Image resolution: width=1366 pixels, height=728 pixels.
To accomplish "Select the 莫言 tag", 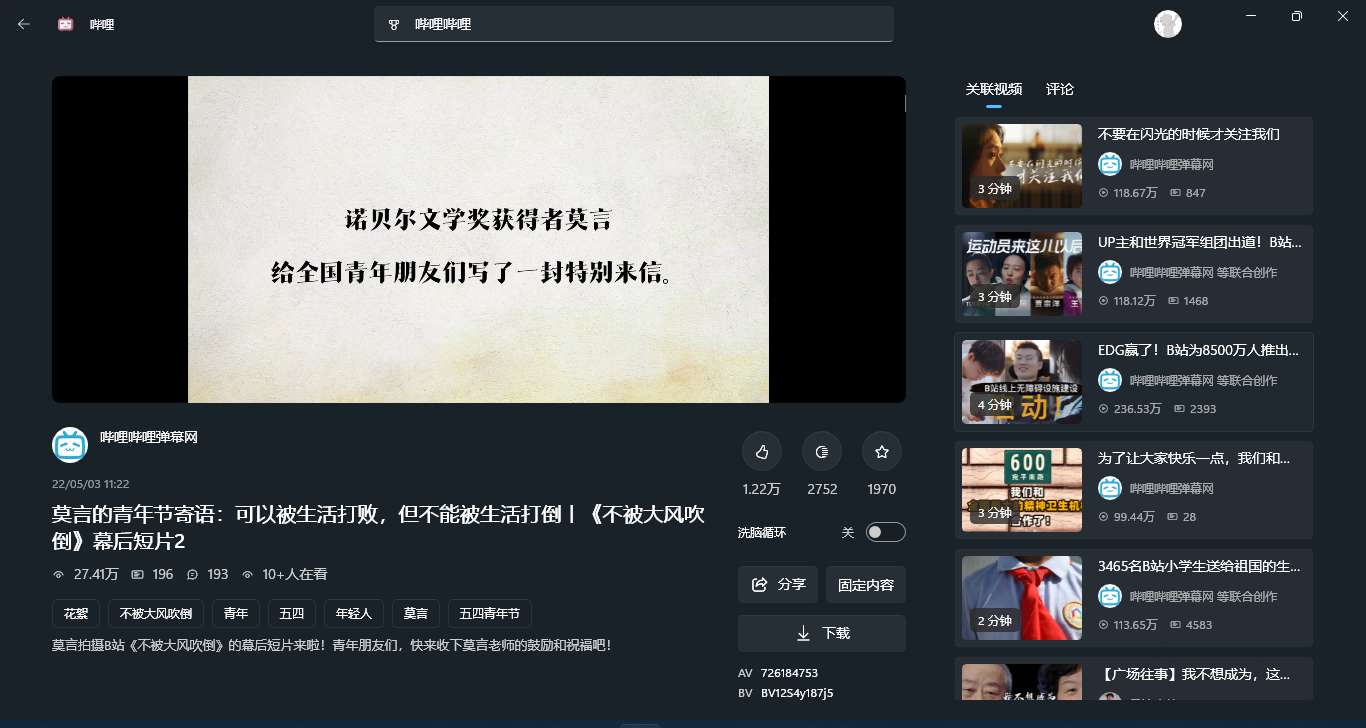I will 416,613.
